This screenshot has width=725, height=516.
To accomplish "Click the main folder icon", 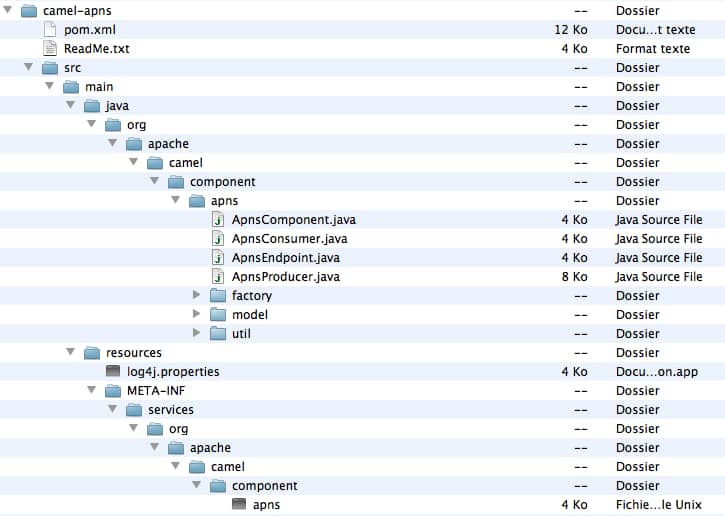I will (x=71, y=87).
